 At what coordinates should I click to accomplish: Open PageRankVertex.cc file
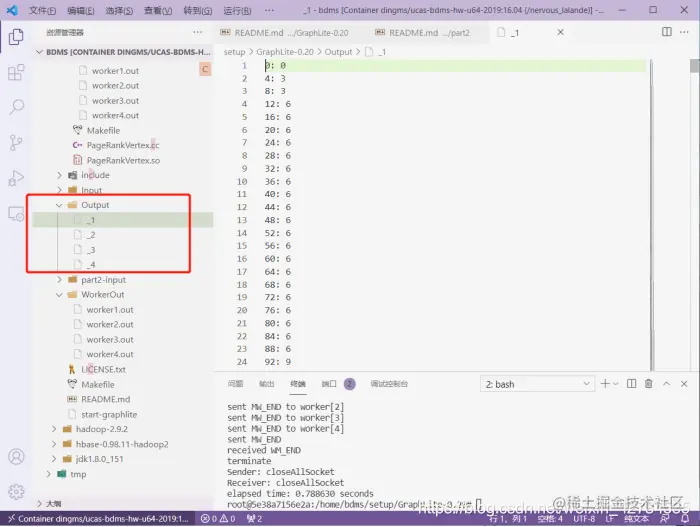click(x=122, y=145)
